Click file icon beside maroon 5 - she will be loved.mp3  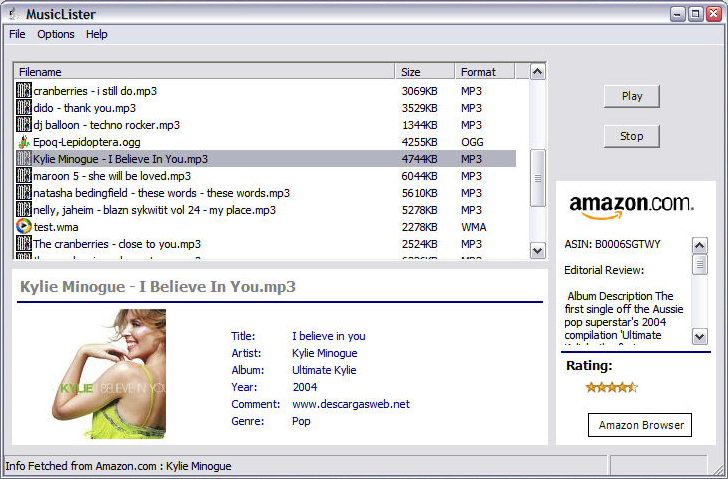click(x=24, y=176)
